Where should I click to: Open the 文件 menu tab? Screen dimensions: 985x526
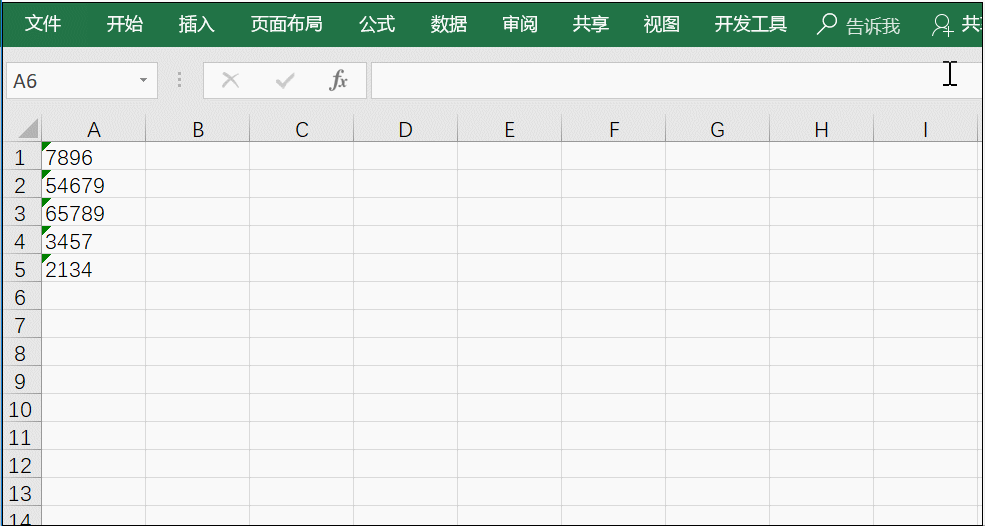coord(43,25)
